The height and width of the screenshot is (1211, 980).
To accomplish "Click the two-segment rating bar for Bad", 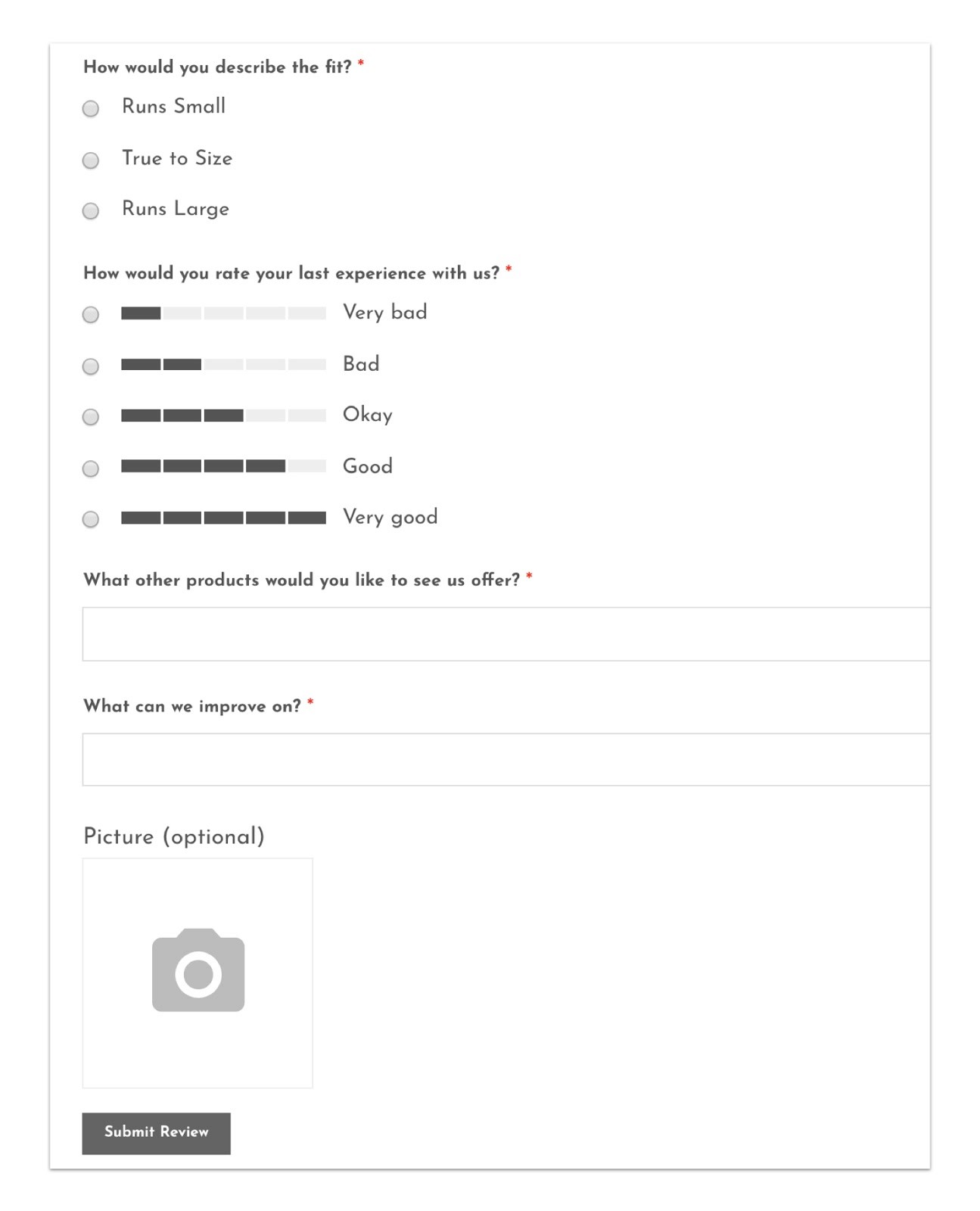I will click(x=223, y=365).
